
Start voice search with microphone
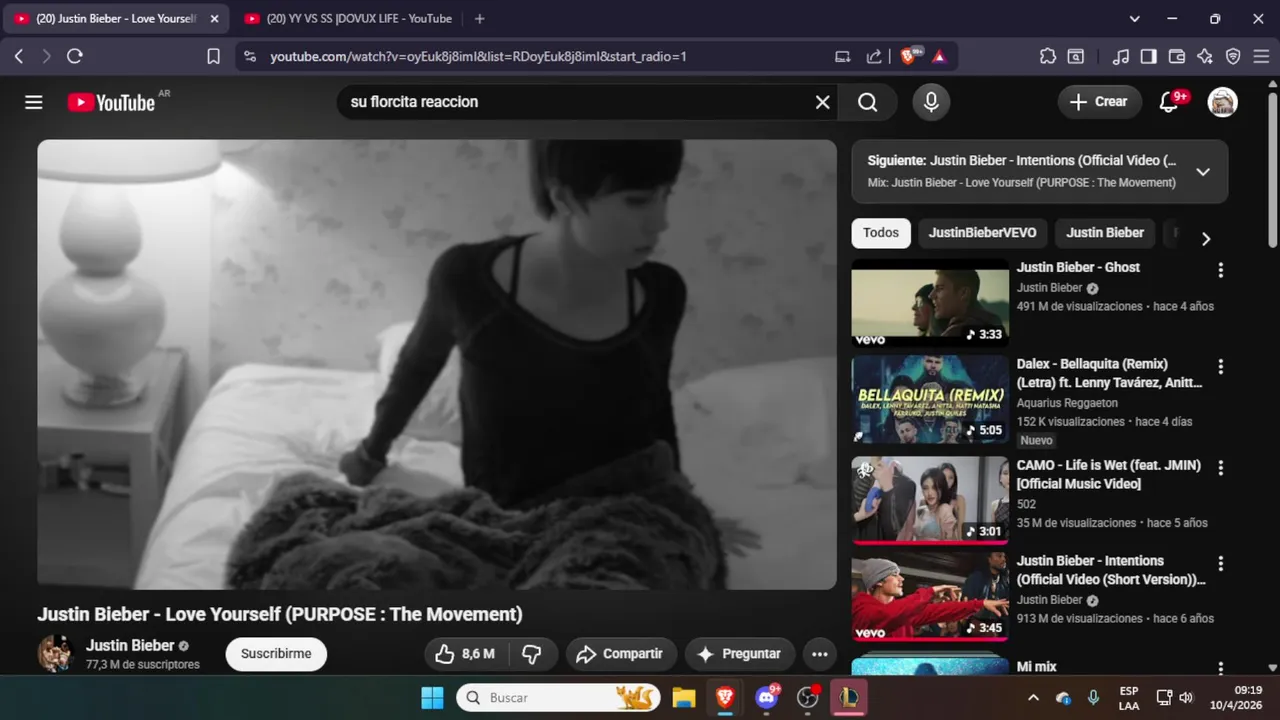click(x=931, y=102)
